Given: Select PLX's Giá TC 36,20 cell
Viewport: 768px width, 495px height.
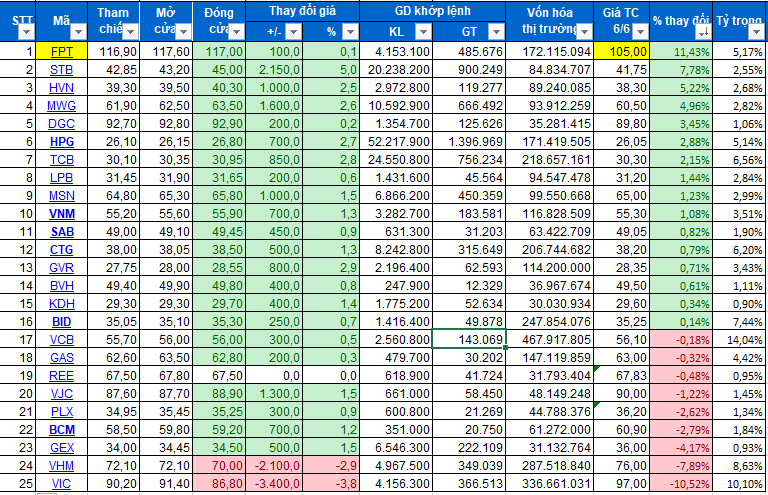Looking at the screenshot, I should pyautogui.click(x=622, y=412).
